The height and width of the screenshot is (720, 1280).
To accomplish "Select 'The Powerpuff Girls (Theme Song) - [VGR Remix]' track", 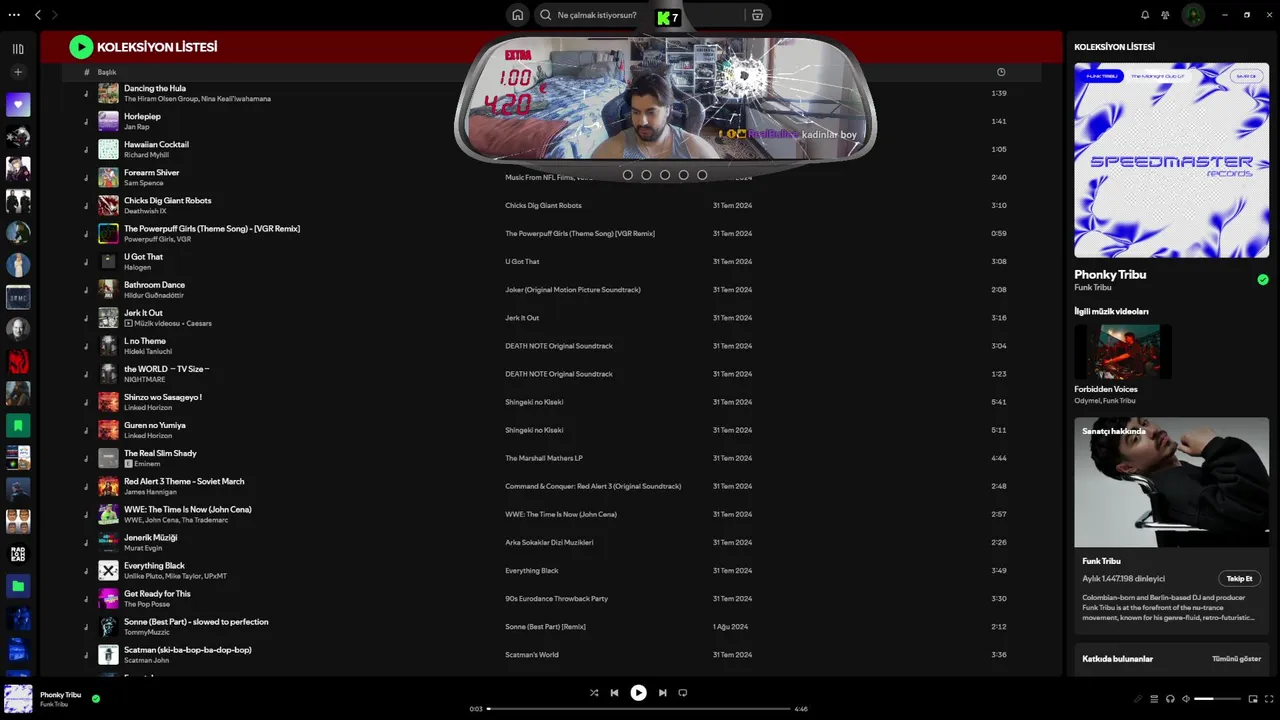I will pyautogui.click(x=212, y=228).
